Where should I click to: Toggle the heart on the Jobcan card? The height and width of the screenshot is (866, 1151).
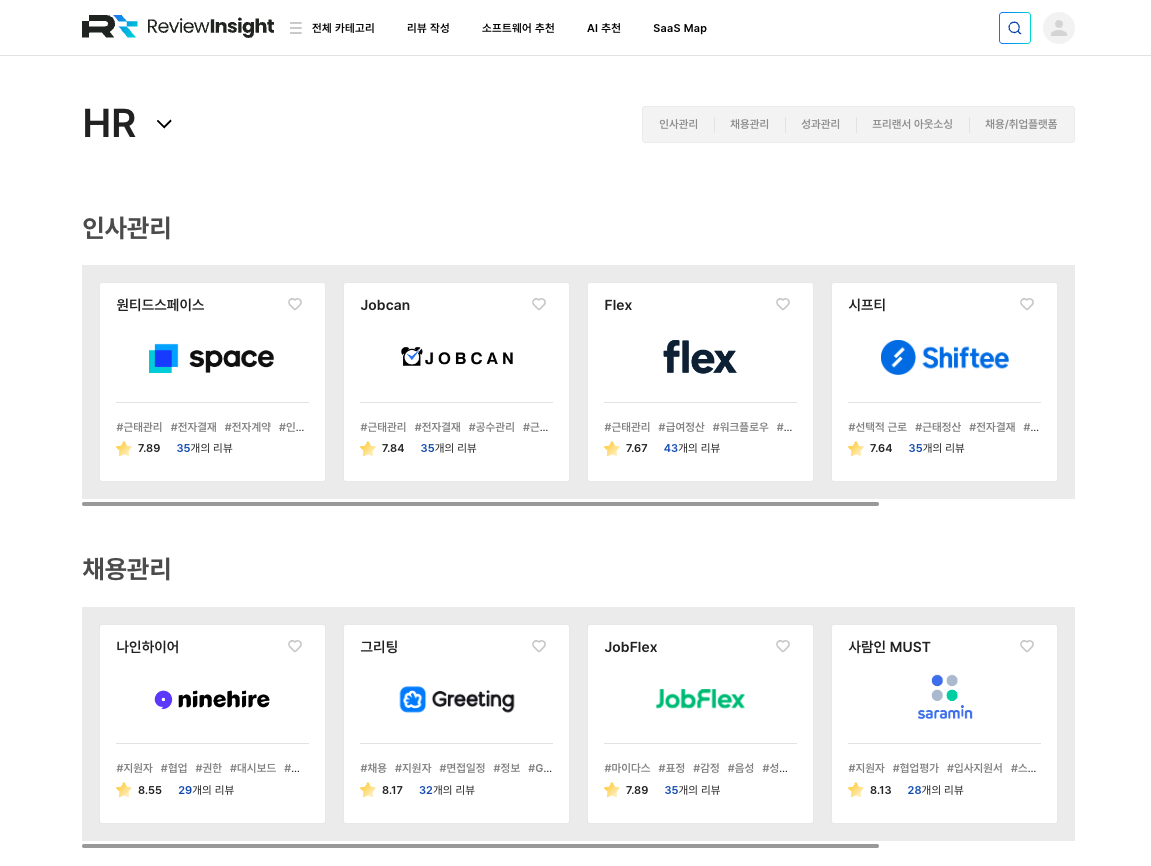point(539,304)
